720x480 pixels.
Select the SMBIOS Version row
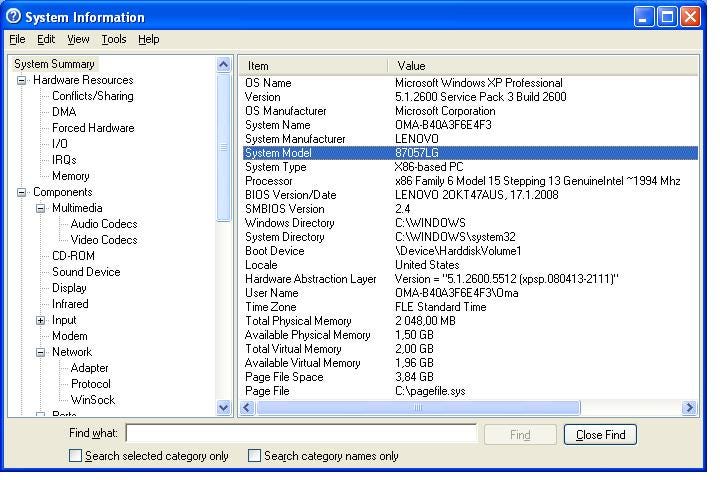(470, 209)
